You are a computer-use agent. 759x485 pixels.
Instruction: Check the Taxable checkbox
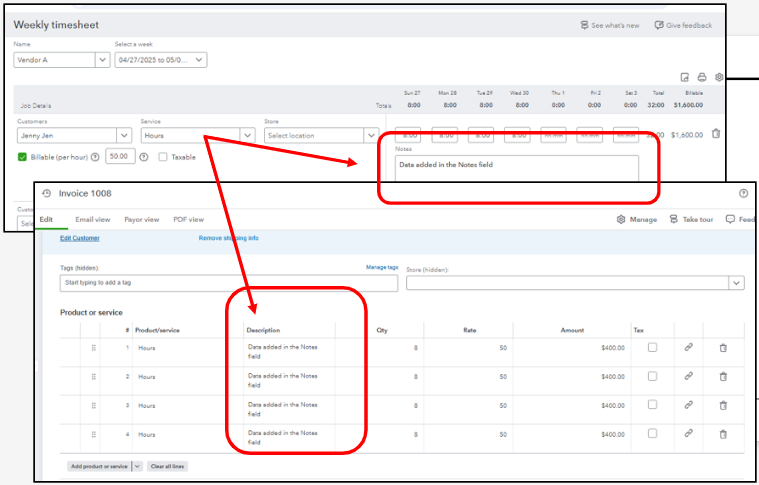click(163, 157)
